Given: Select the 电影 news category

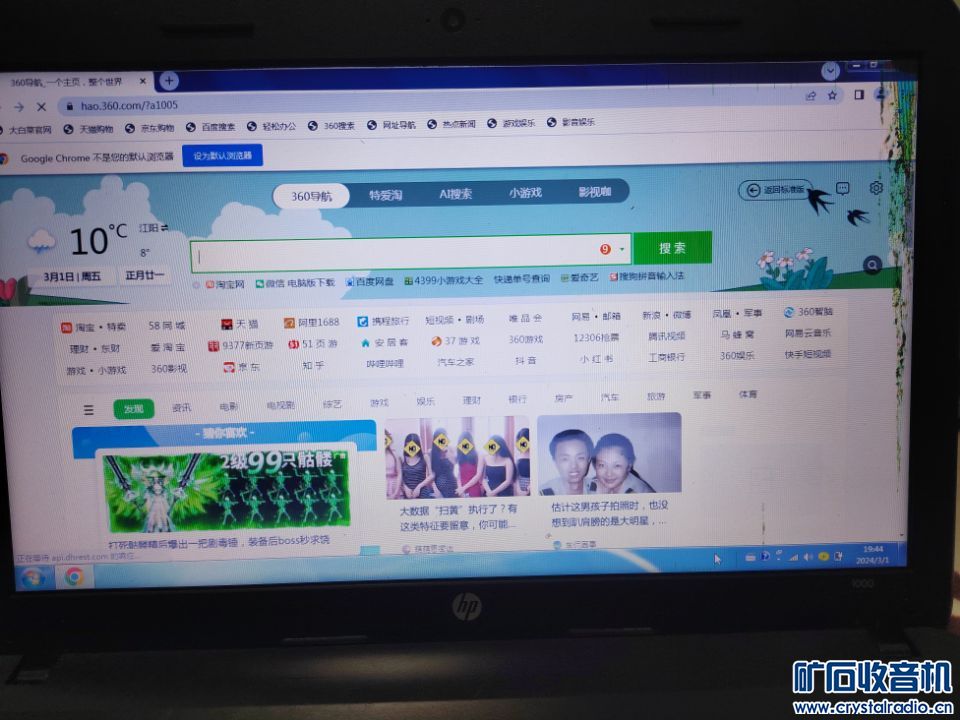Looking at the screenshot, I should pyautogui.click(x=228, y=406).
